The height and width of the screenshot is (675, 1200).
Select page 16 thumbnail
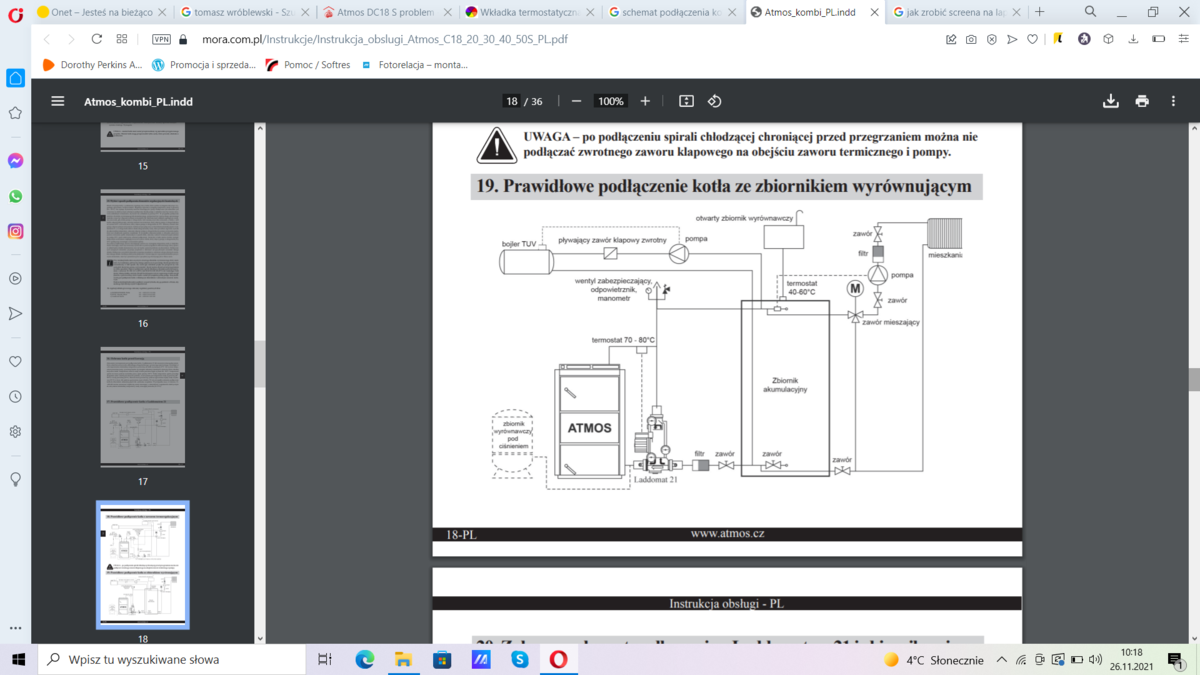[142, 248]
